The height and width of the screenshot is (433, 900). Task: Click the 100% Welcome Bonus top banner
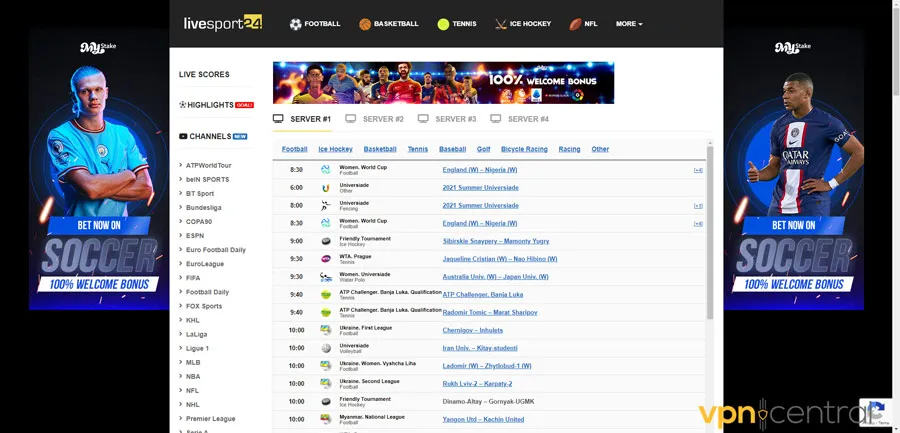(443, 83)
